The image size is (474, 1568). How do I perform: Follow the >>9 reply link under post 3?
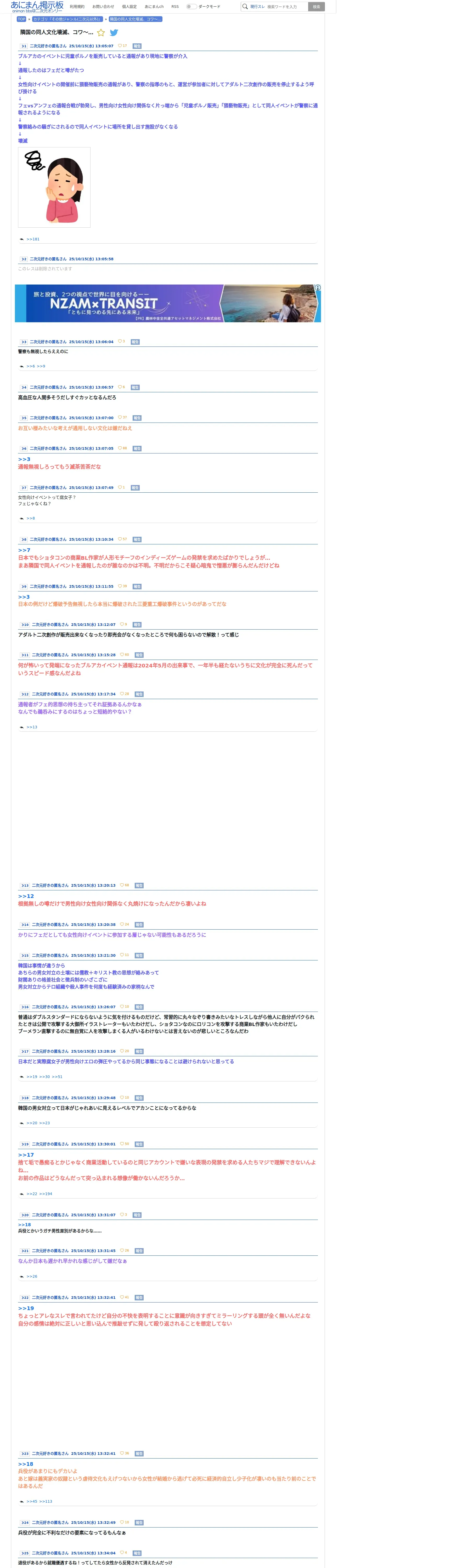(41, 366)
